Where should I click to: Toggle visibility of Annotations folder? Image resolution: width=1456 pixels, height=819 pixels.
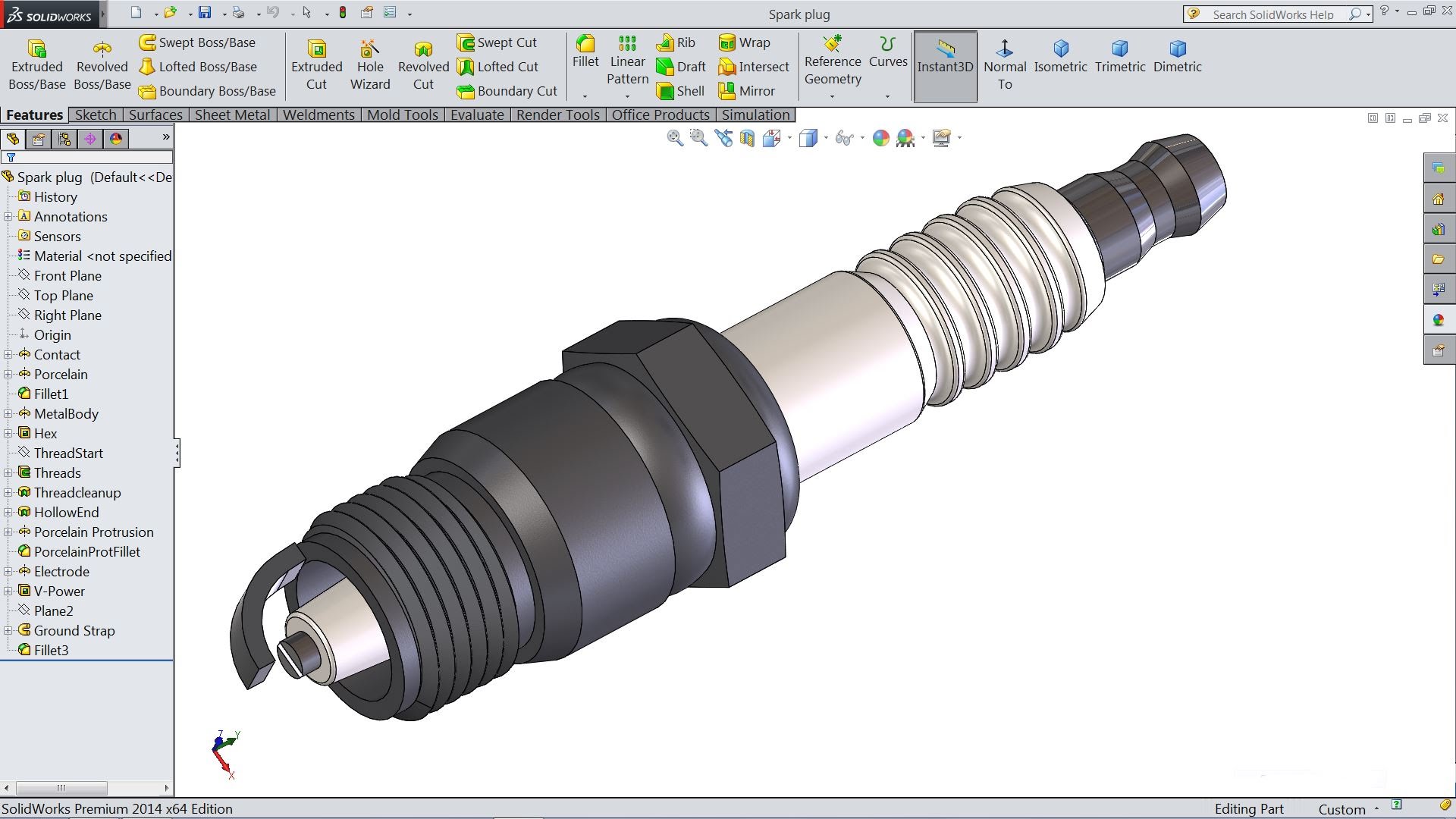click(x=9, y=216)
